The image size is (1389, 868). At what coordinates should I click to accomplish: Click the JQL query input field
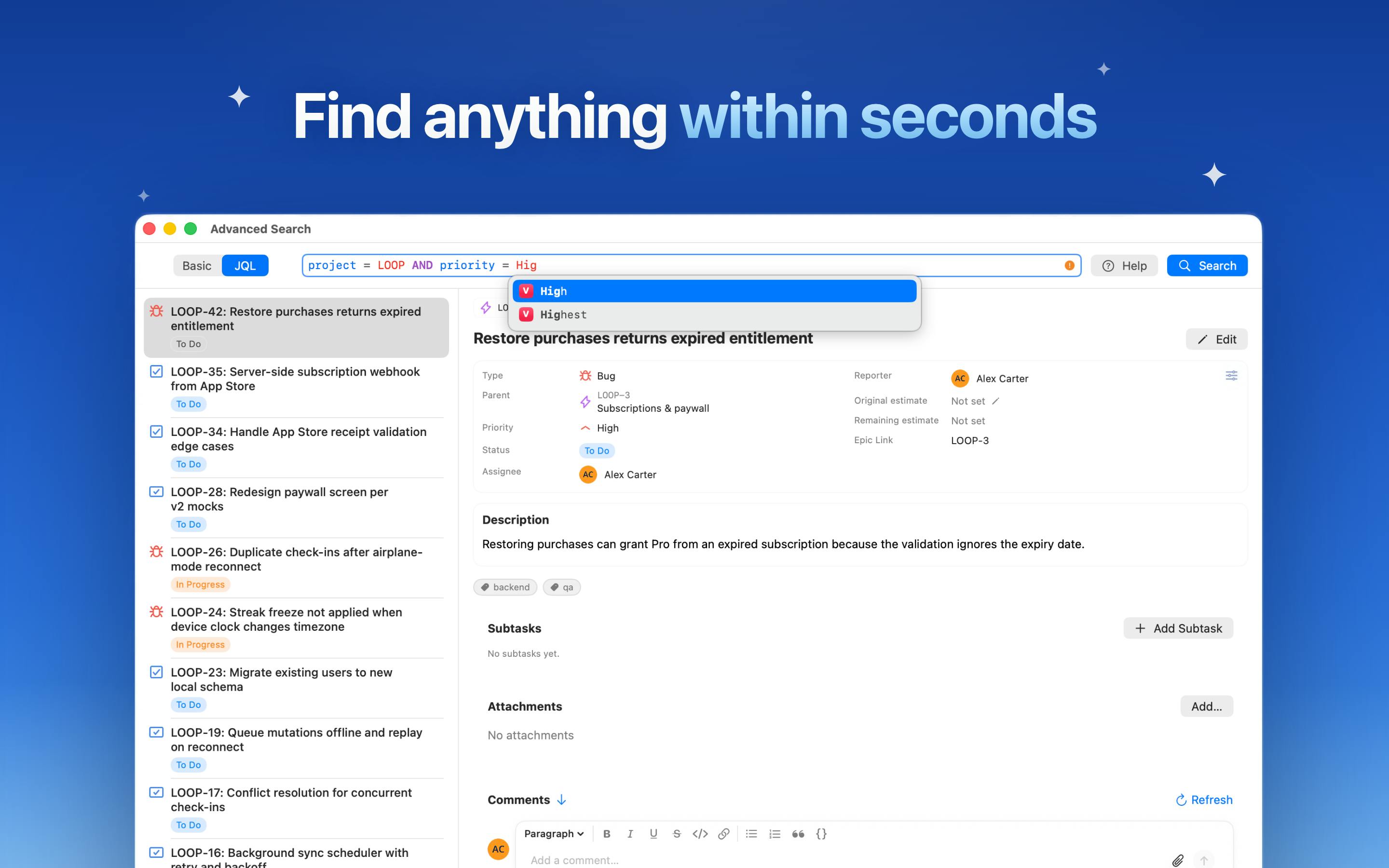pyautogui.click(x=691, y=265)
